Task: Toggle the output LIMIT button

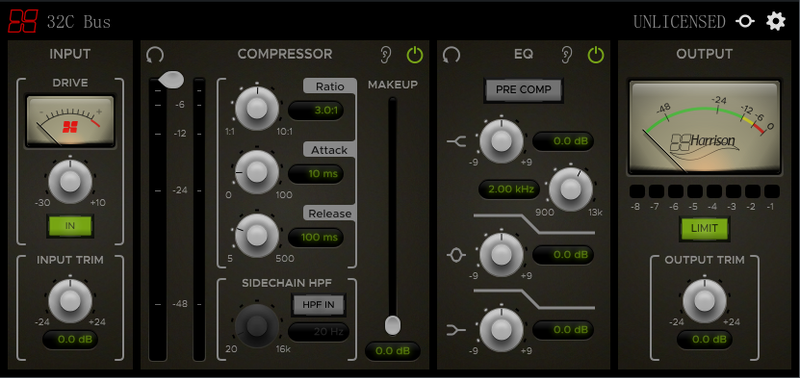Action: [x=704, y=229]
